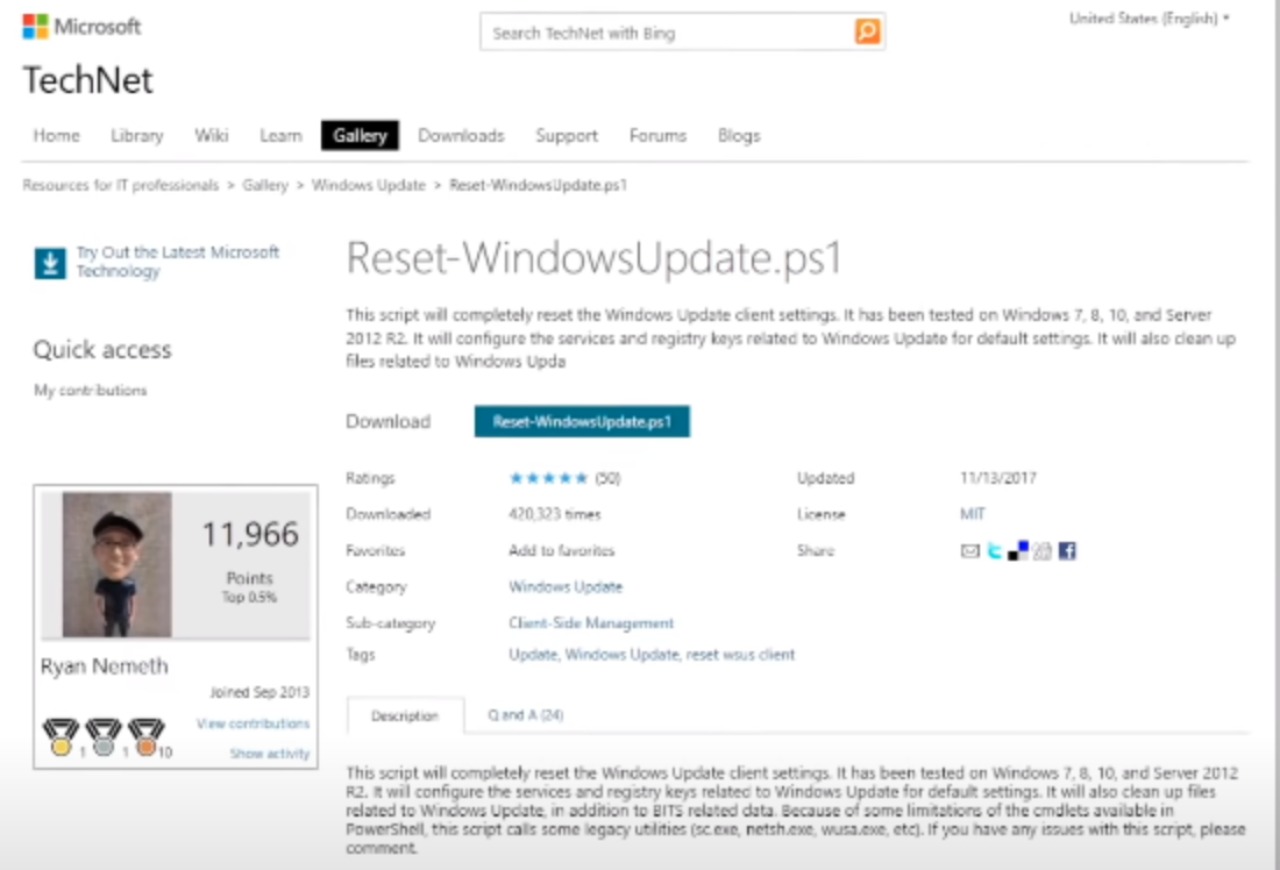Screen dimensions: 1280x870
Task: Click the Update tag link
Action: [x=533, y=654]
